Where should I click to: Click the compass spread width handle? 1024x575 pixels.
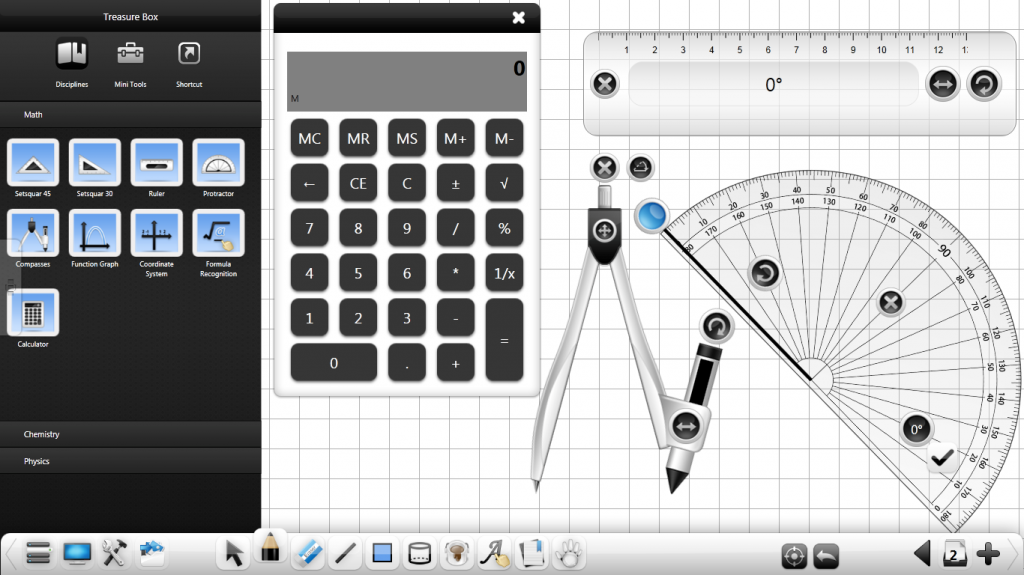click(x=686, y=427)
